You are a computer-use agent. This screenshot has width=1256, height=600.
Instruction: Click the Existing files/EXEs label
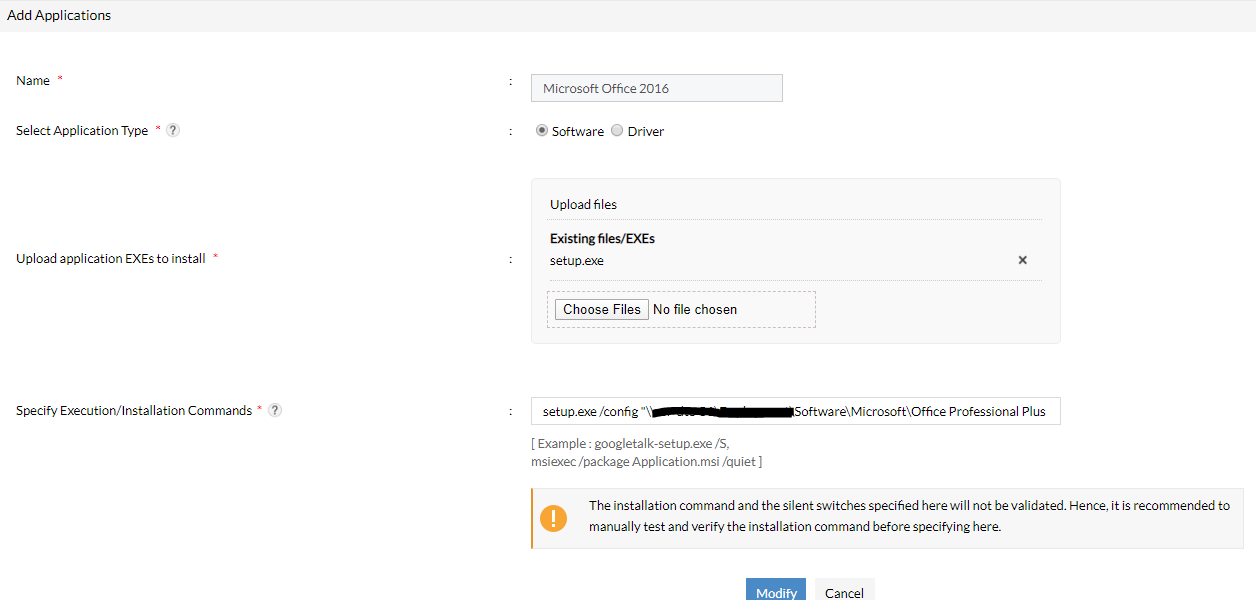[x=602, y=238]
